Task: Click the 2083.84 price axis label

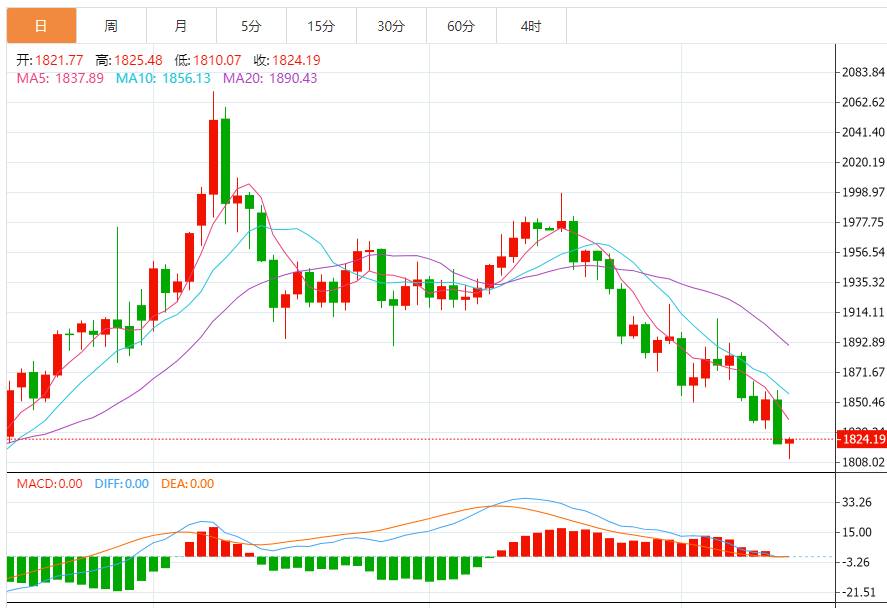Action: point(863,72)
